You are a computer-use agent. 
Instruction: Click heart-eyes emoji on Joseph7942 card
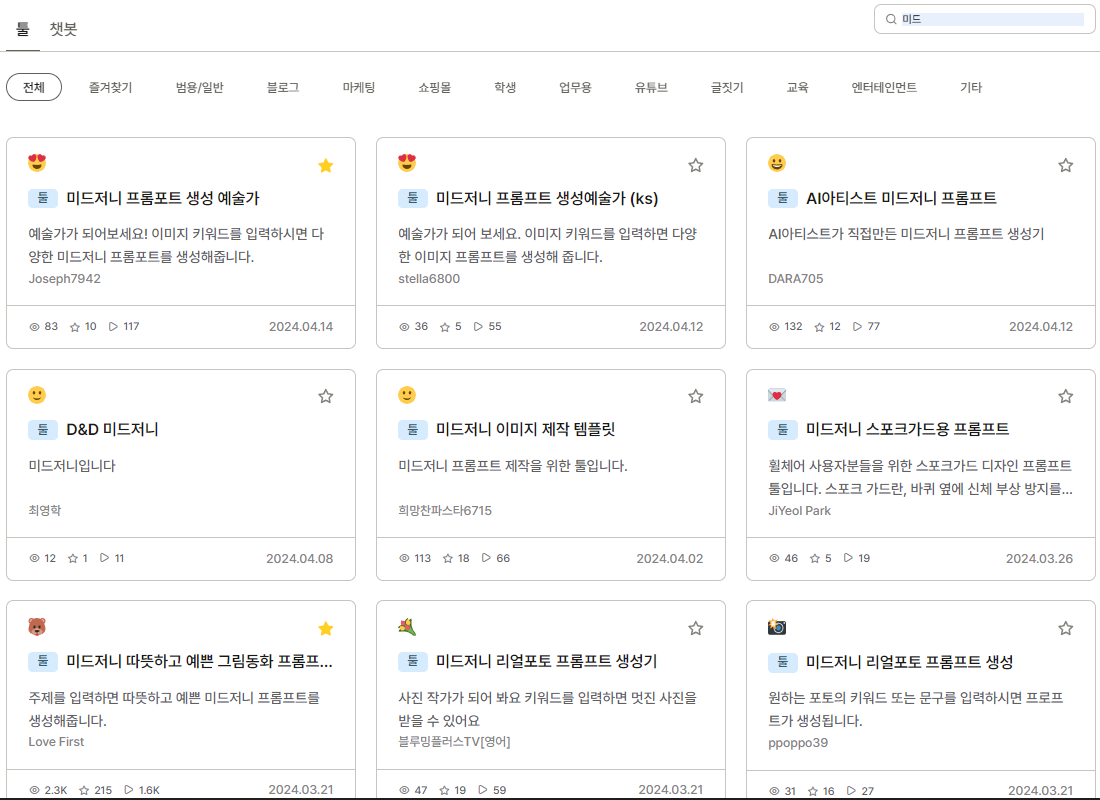pos(37,163)
